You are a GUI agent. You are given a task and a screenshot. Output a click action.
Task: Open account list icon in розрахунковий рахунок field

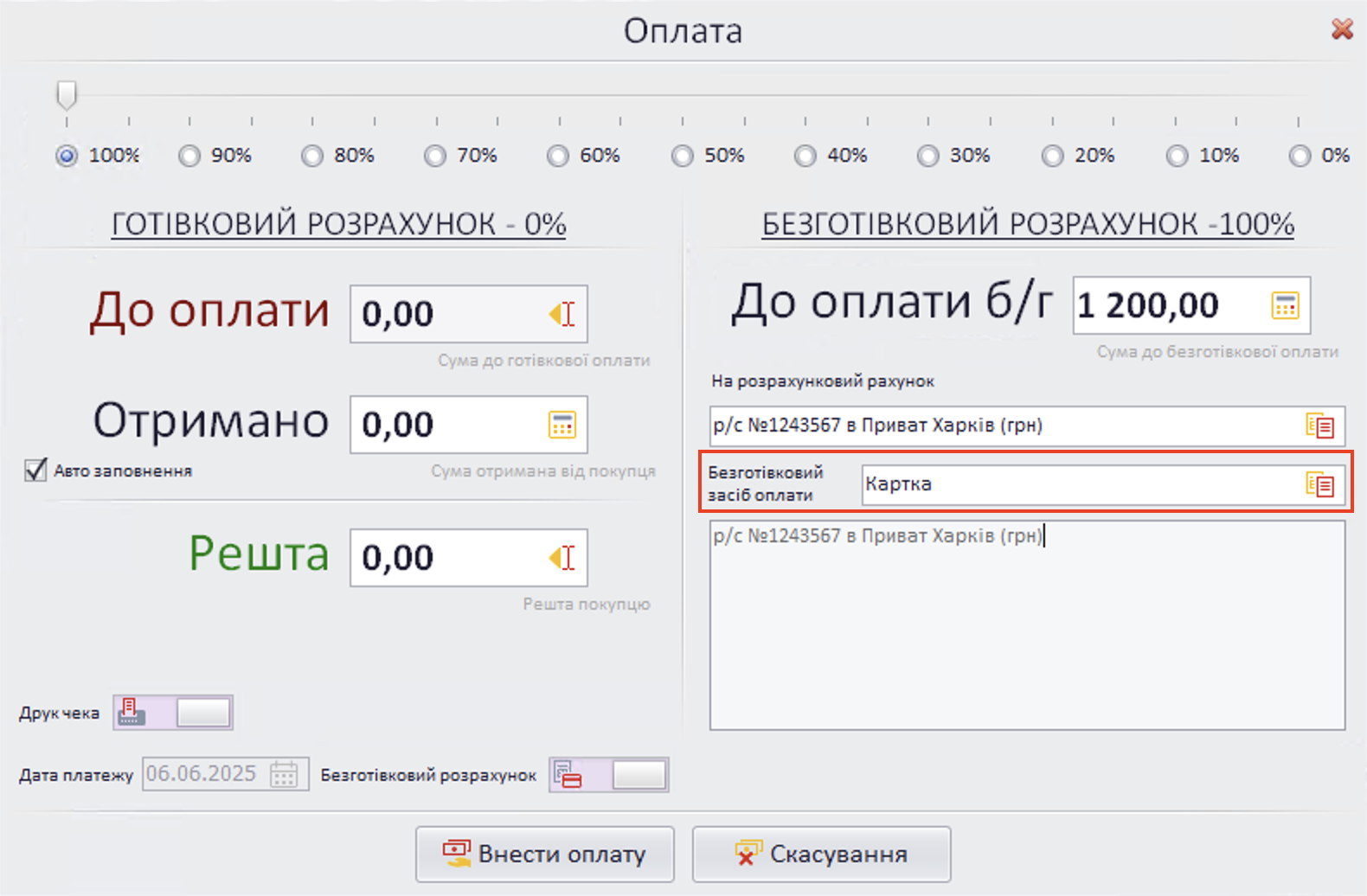click(1320, 426)
